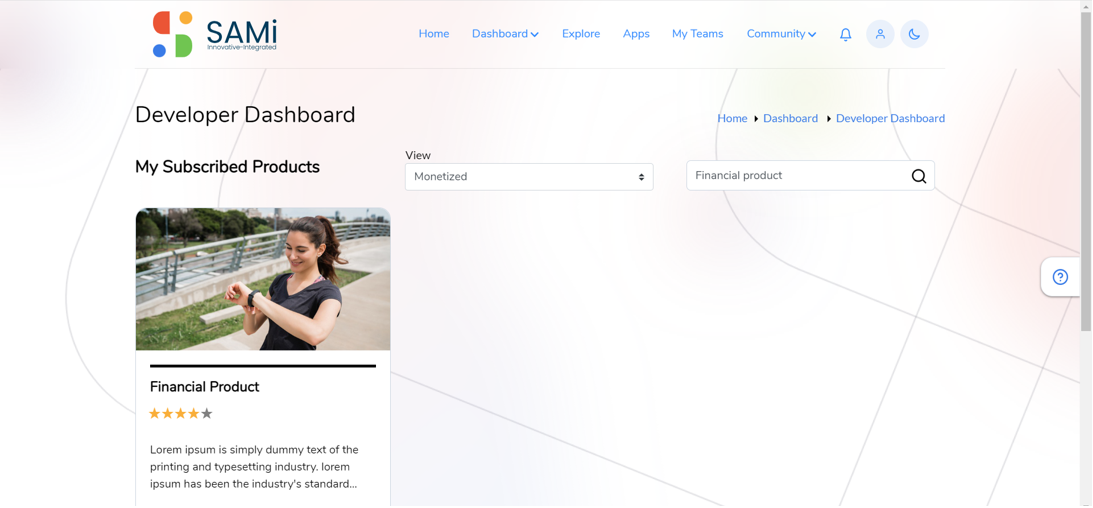Viewport: 1093px width, 508px height.
Task: Open the help question mark widget
Action: point(1060,277)
